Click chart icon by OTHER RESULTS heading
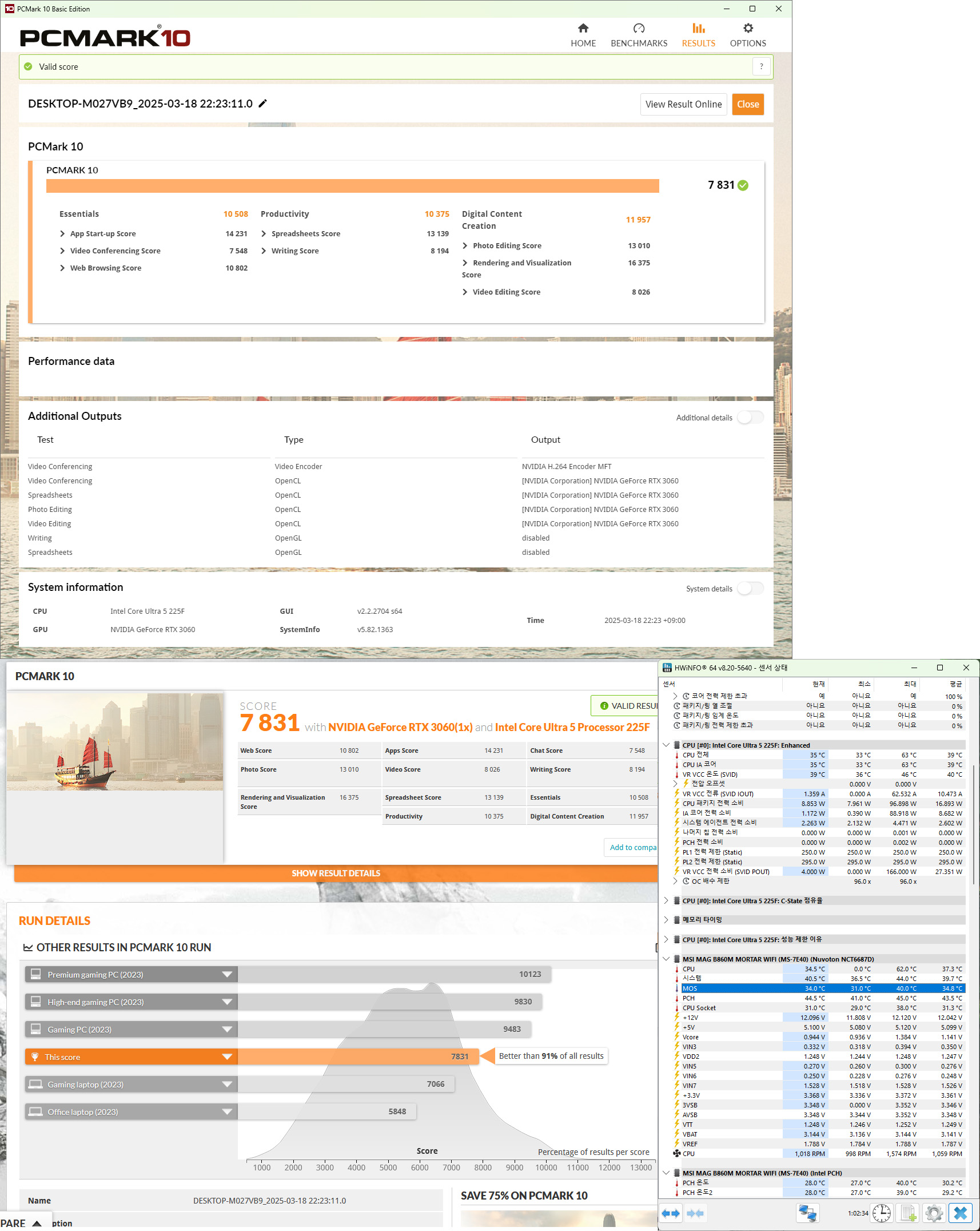This screenshot has width=980, height=1231. point(27,948)
